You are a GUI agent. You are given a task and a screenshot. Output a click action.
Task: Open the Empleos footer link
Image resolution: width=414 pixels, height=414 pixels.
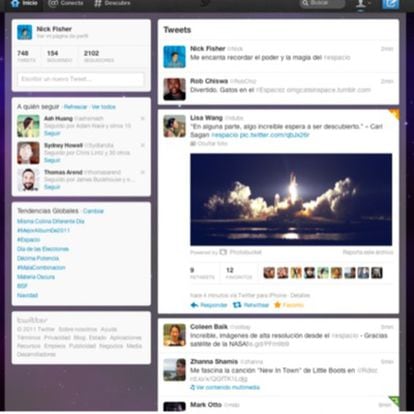(x=55, y=346)
